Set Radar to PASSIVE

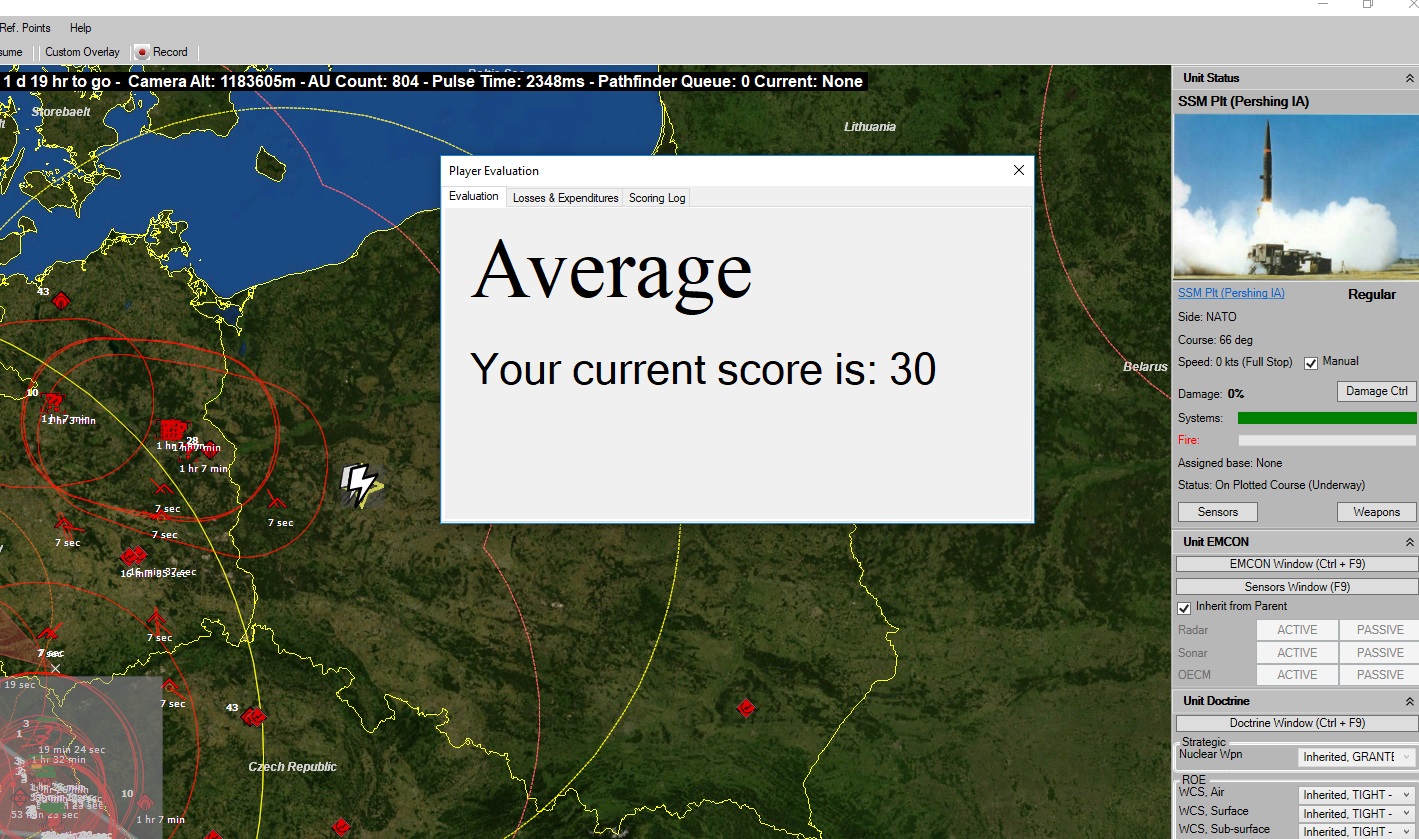coord(1380,630)
